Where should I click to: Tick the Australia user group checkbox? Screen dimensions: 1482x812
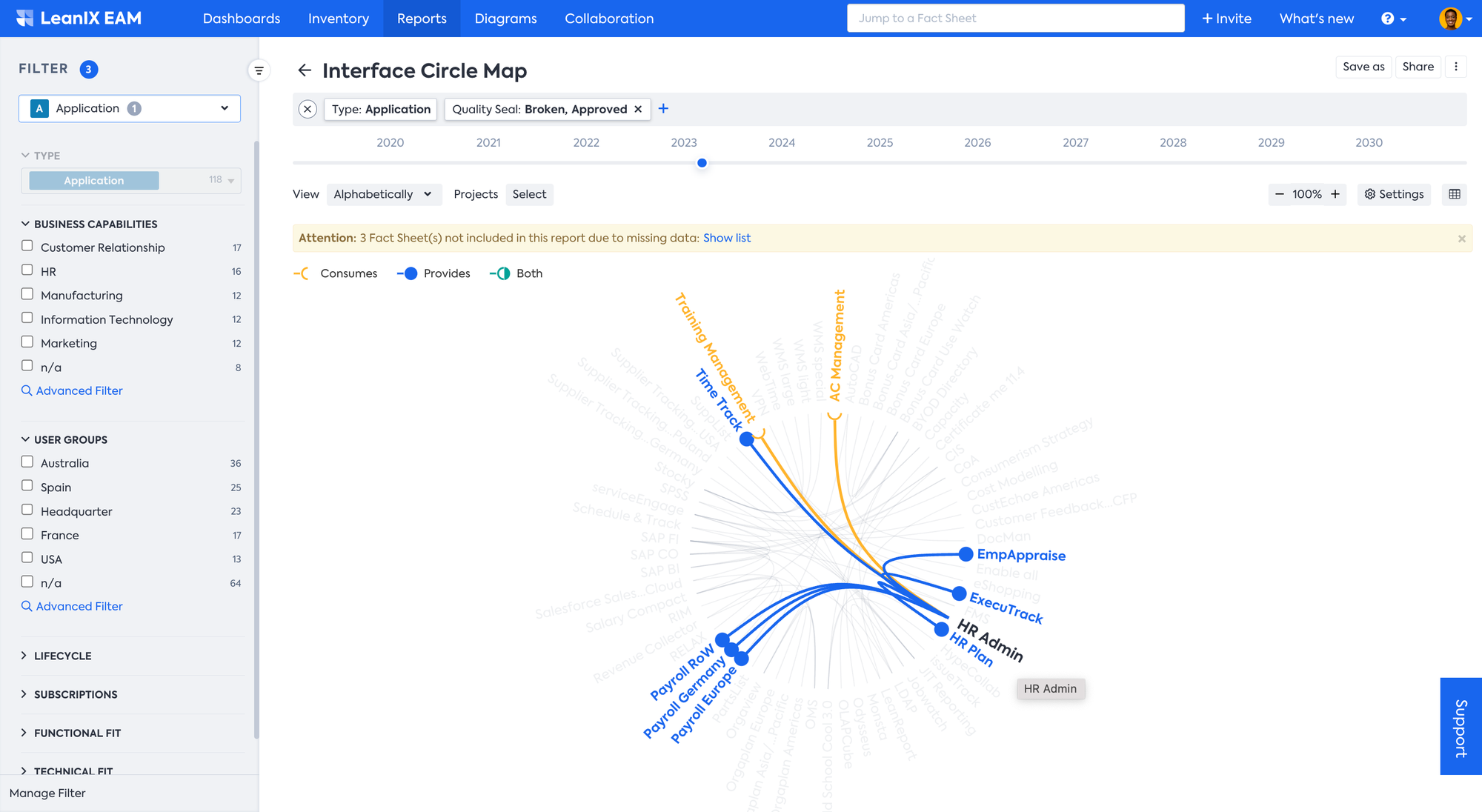27,462
